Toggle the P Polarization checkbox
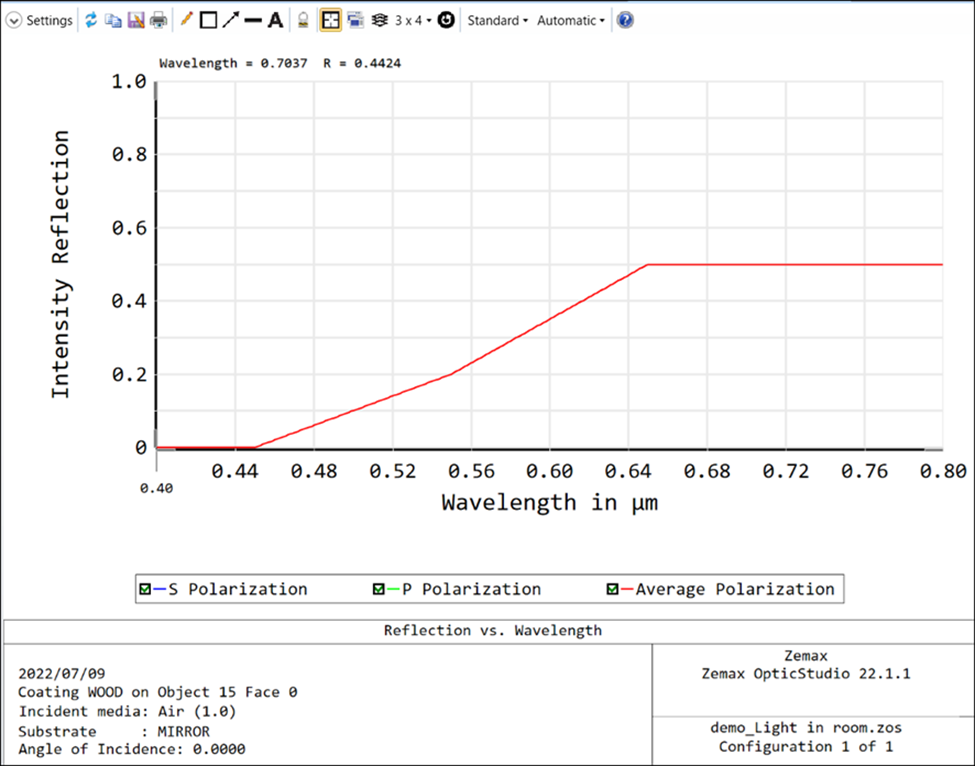Image resolution: width=975 pixels, height=766 pixels. 378,589
